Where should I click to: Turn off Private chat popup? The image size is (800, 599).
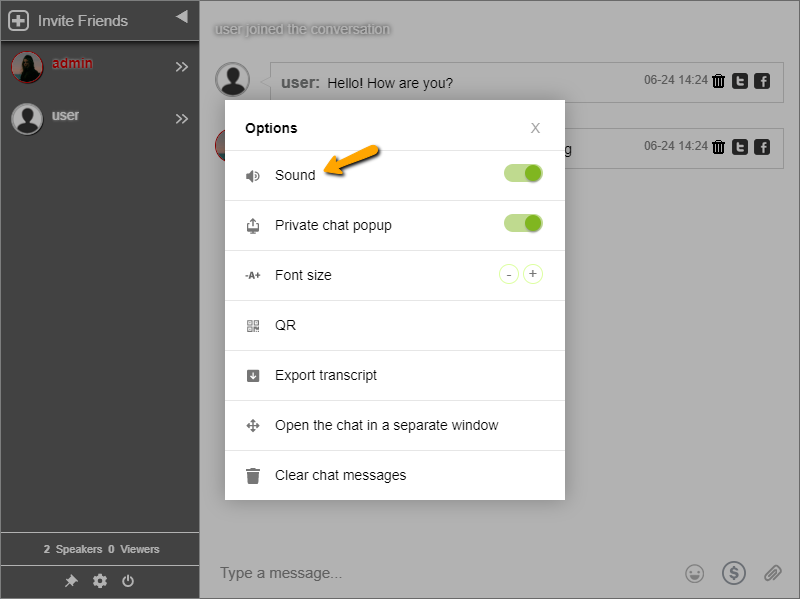tap(521, 224)
